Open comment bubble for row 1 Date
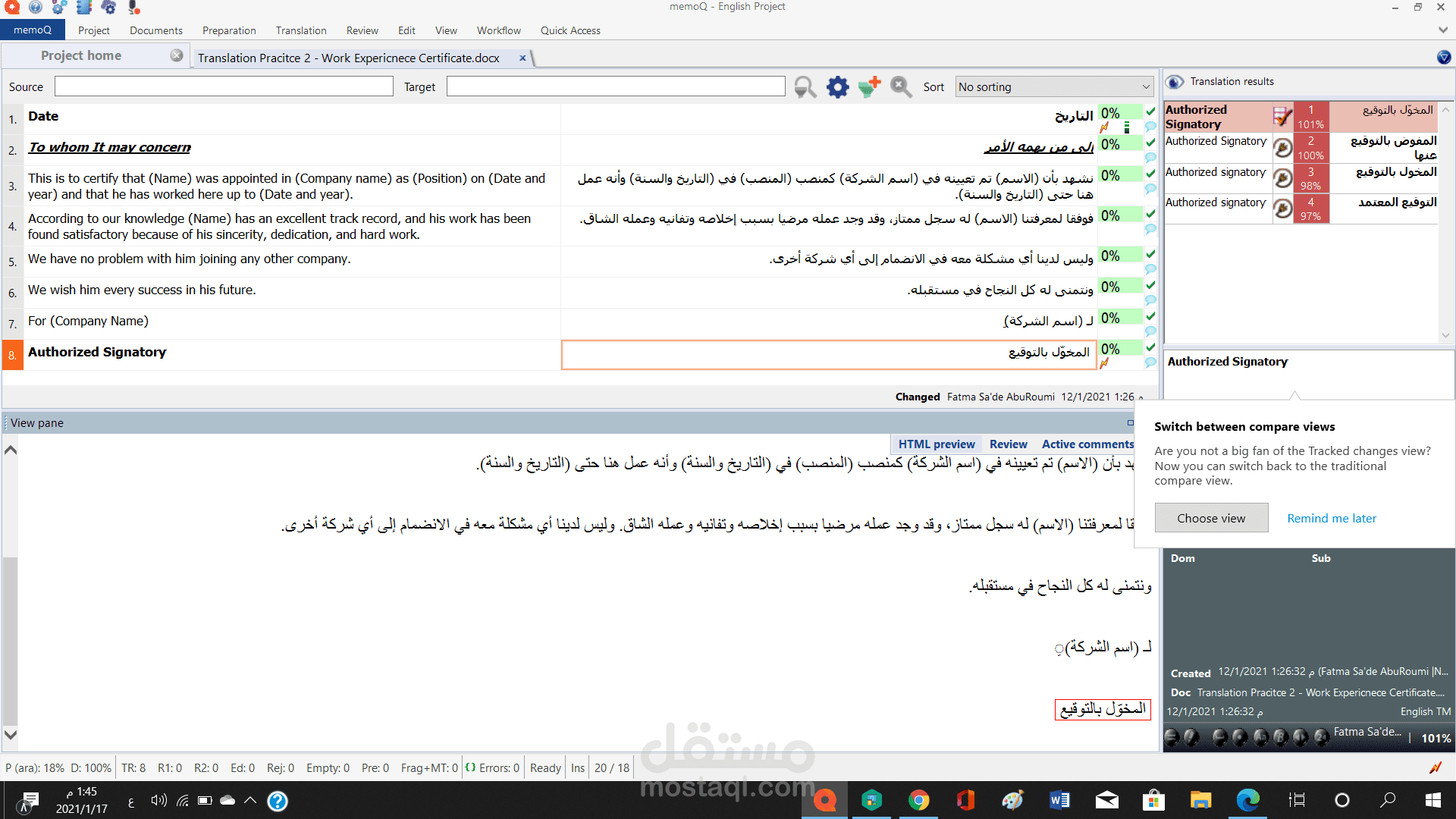 pos(1150,127)
